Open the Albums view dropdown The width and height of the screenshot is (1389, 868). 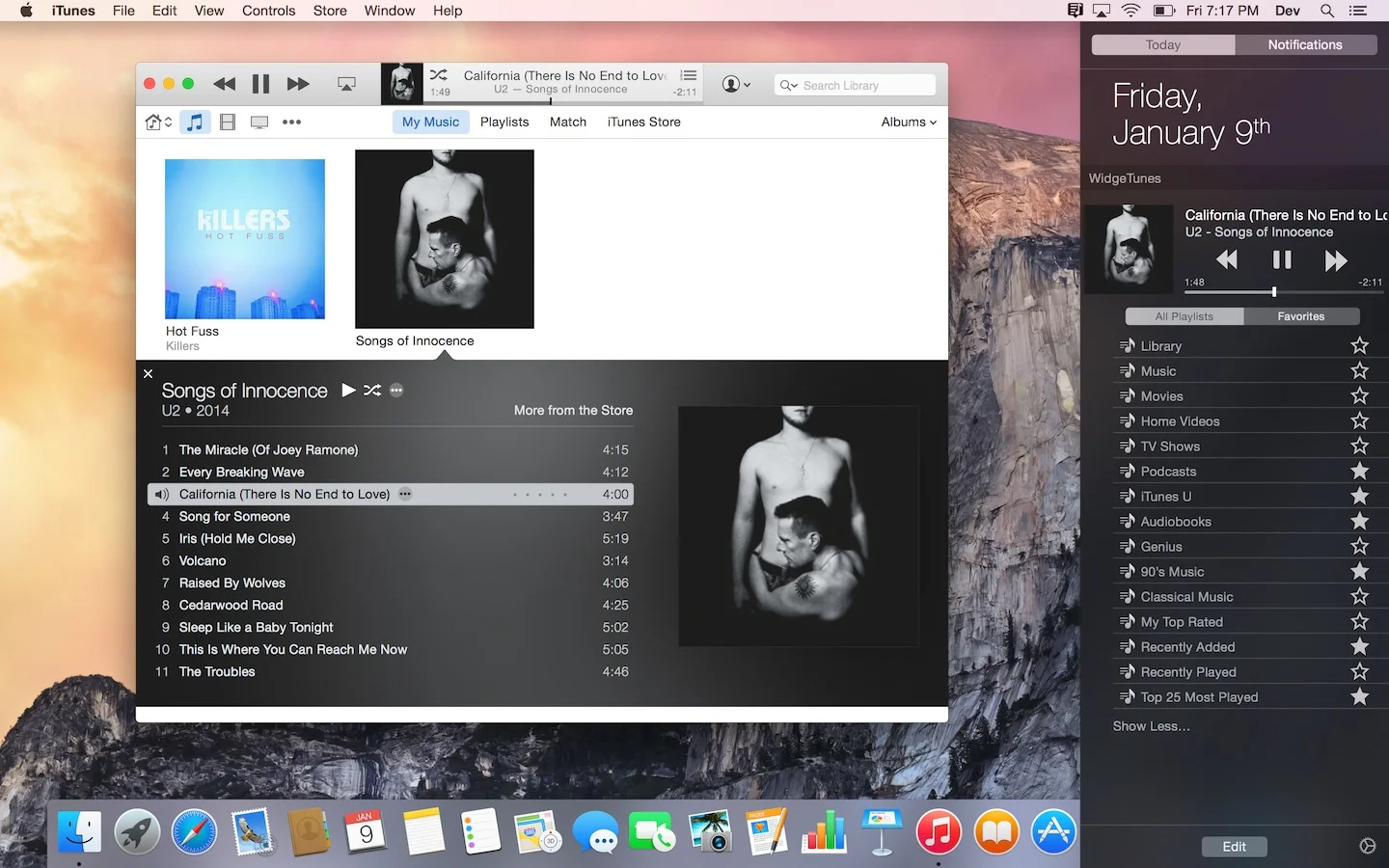point(909,122)
